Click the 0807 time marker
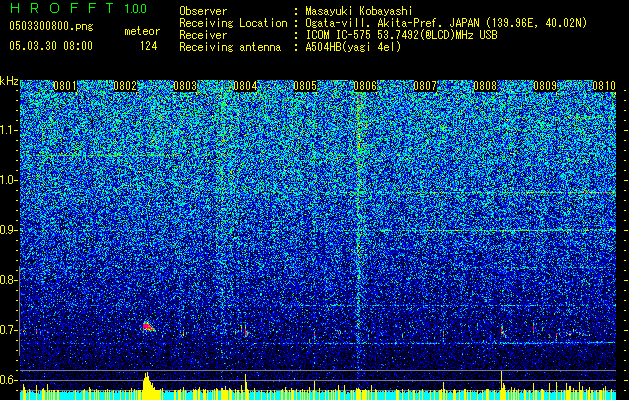The image size is (629, 400). (425, 86)
